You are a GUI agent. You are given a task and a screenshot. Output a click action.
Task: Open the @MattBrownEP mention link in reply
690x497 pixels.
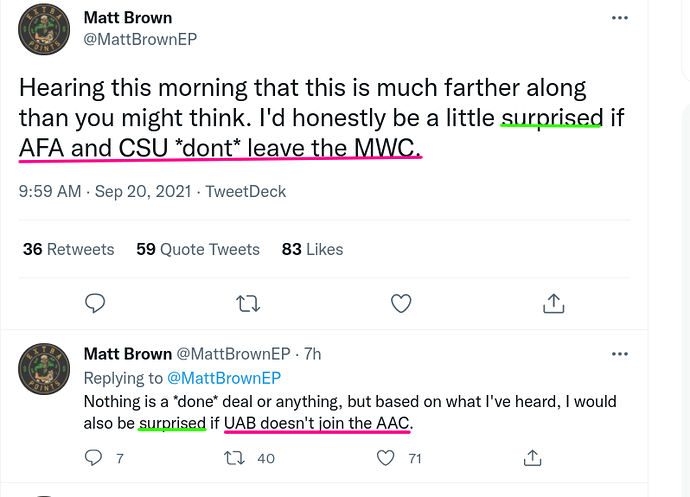[224, 378]
